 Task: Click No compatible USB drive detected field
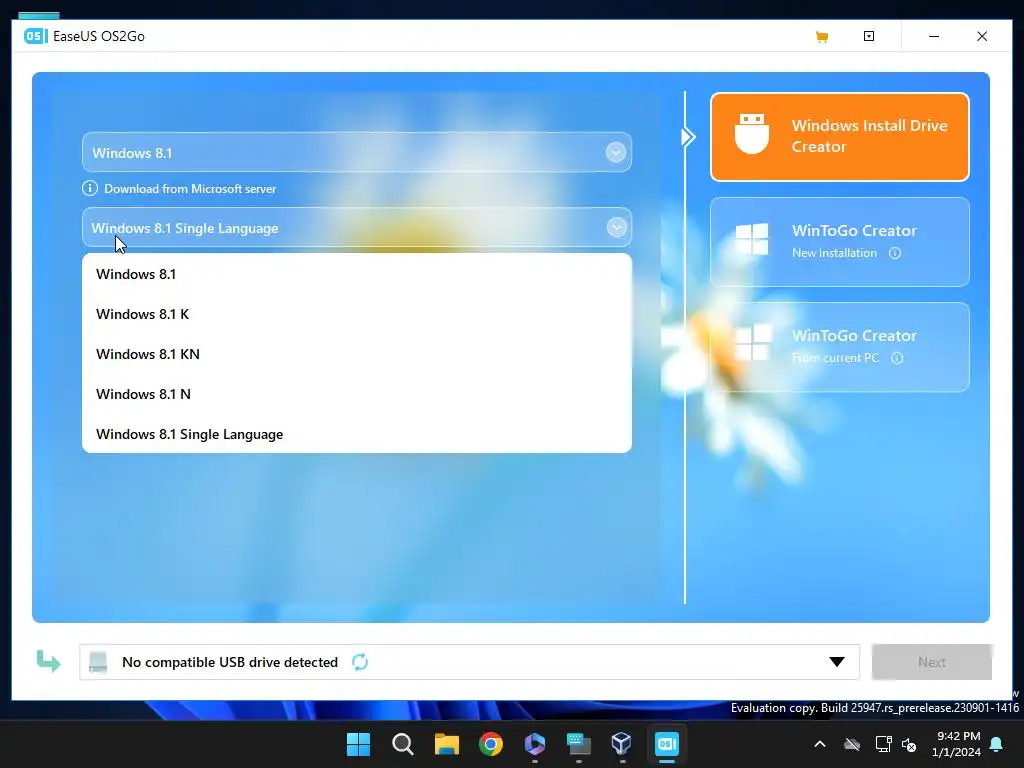469,662
